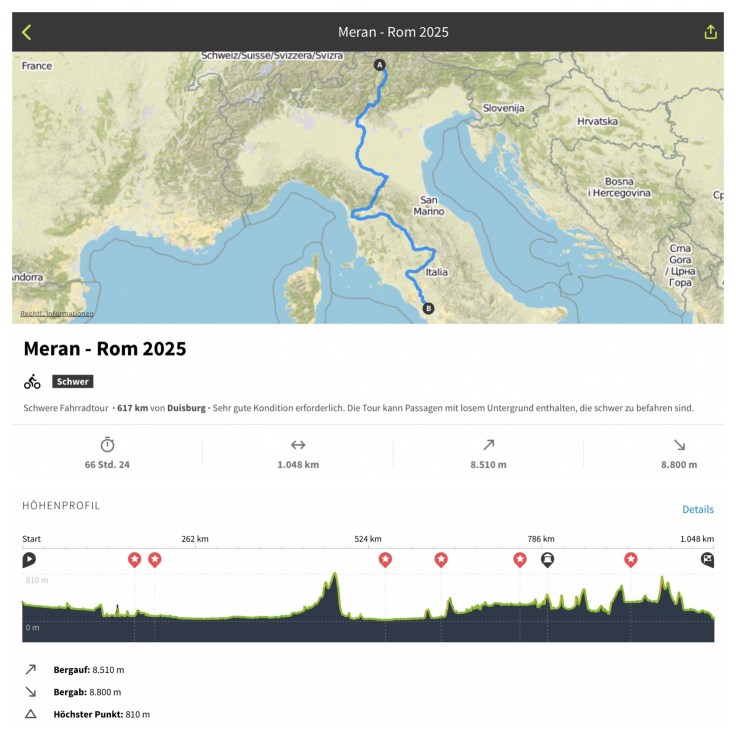Click the arrow icon next to Bergab label
This screenshot has height=736, width=736.
30,691
